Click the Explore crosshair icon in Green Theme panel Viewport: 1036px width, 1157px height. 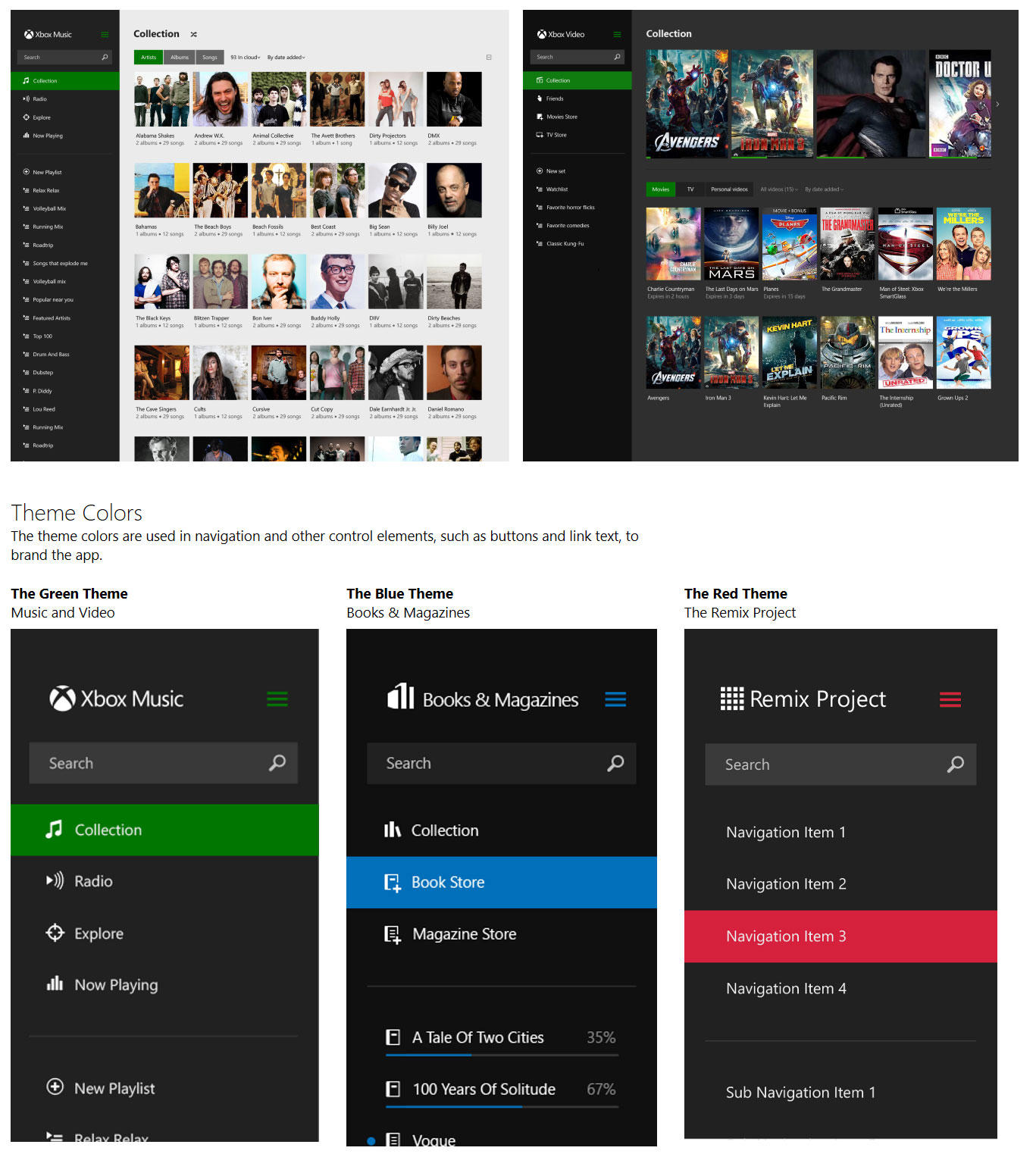click(x=55, y=933)
